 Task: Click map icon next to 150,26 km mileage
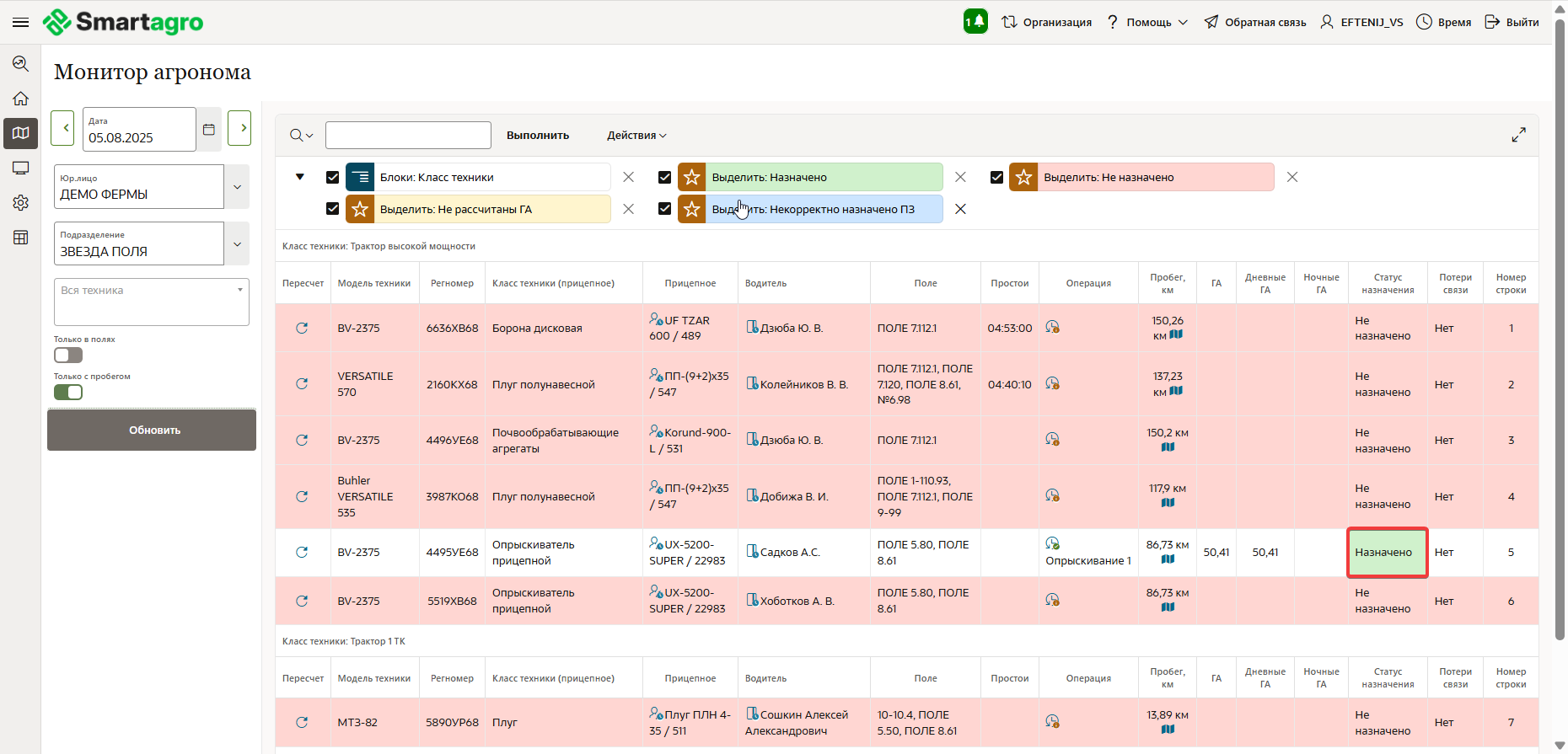tap(1176, 335)
